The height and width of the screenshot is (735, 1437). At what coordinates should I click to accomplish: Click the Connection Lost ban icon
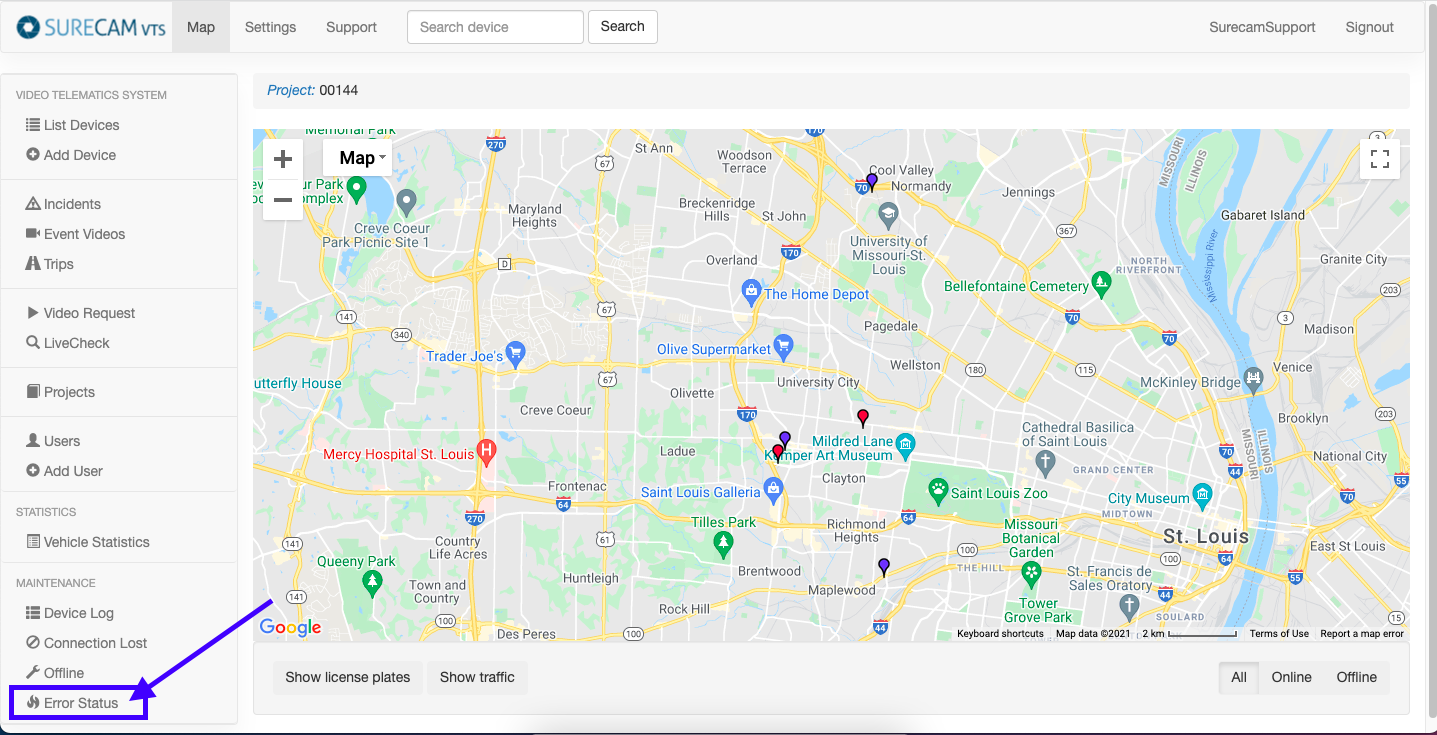[x=33, y=643]
